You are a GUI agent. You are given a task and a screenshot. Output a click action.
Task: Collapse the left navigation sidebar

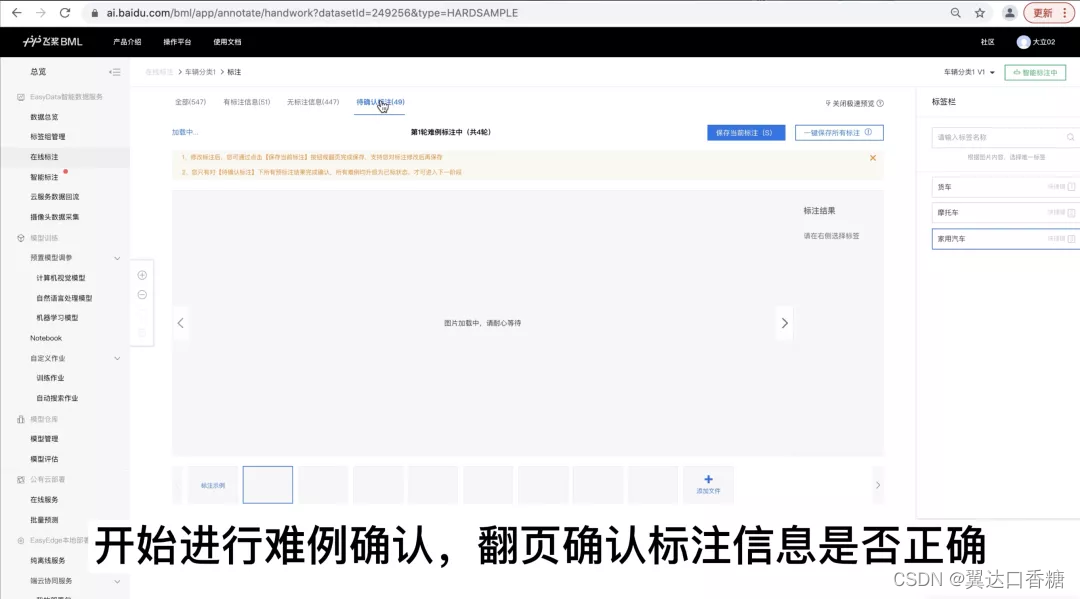(x=114, y=72)
